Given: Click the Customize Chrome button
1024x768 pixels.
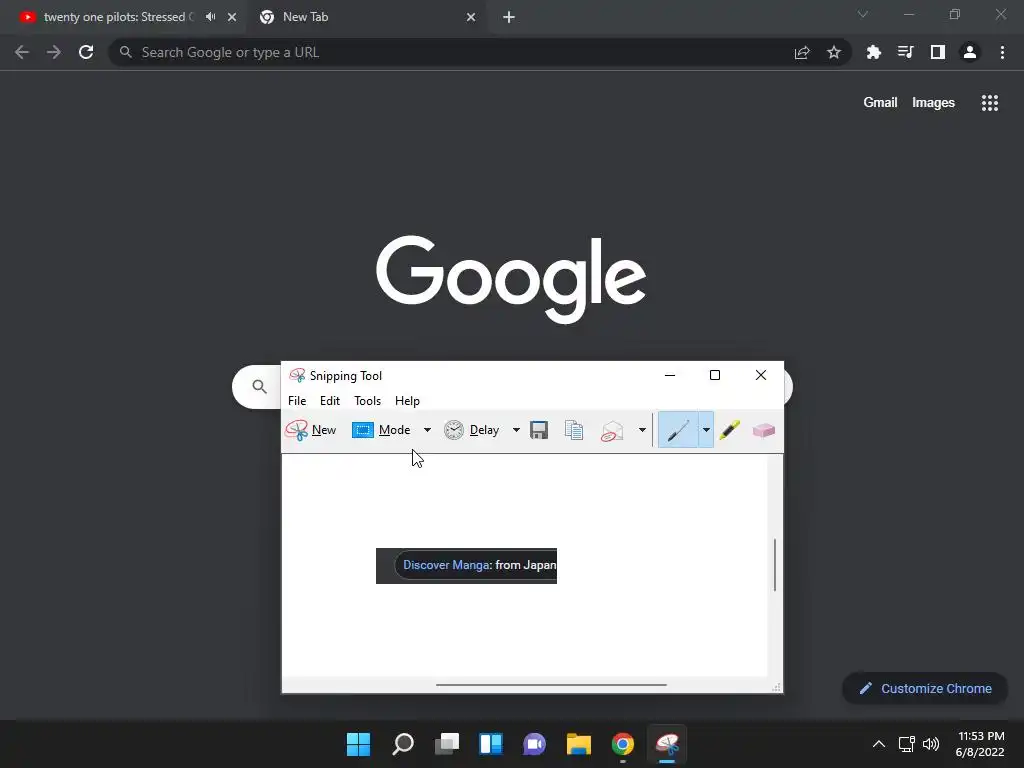Looking at the screenshot, I should [925, 688].
